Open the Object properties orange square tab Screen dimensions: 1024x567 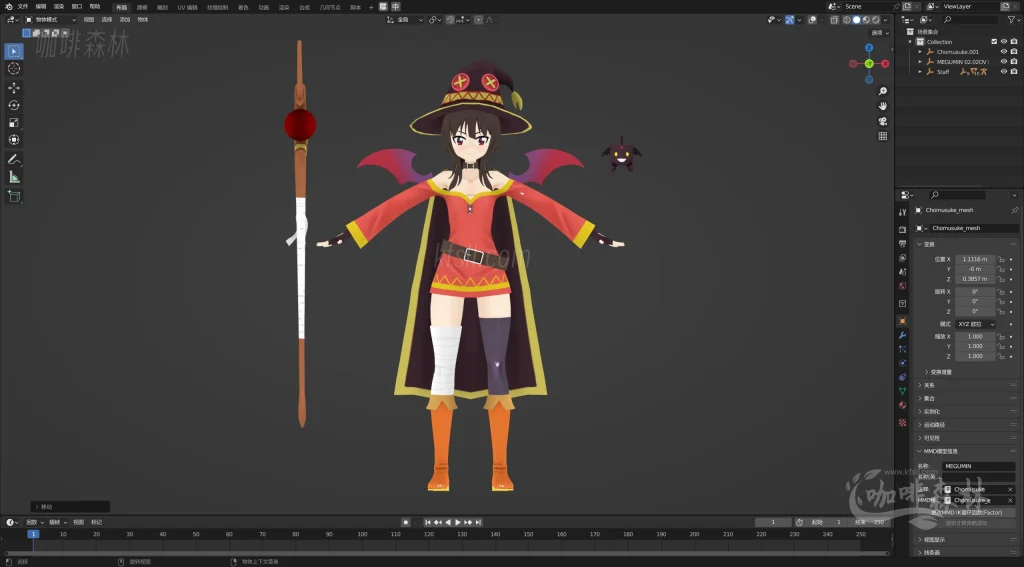coord(903,321)
